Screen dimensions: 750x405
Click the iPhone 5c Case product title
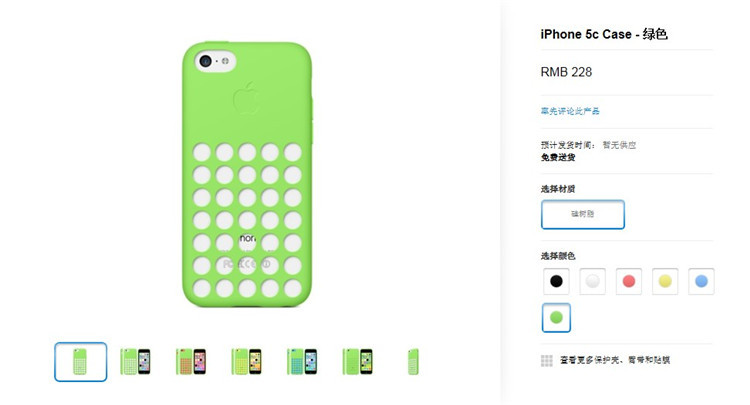click(604, 34)
